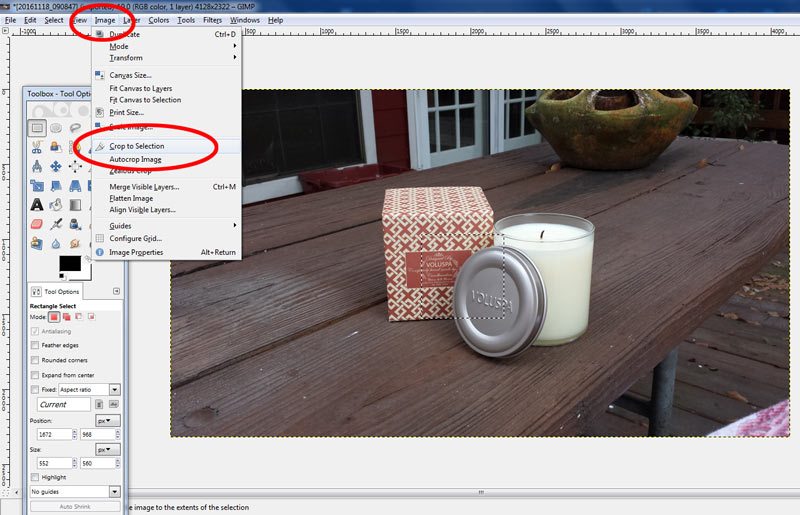Select the Shear tool

pos(56,186)
